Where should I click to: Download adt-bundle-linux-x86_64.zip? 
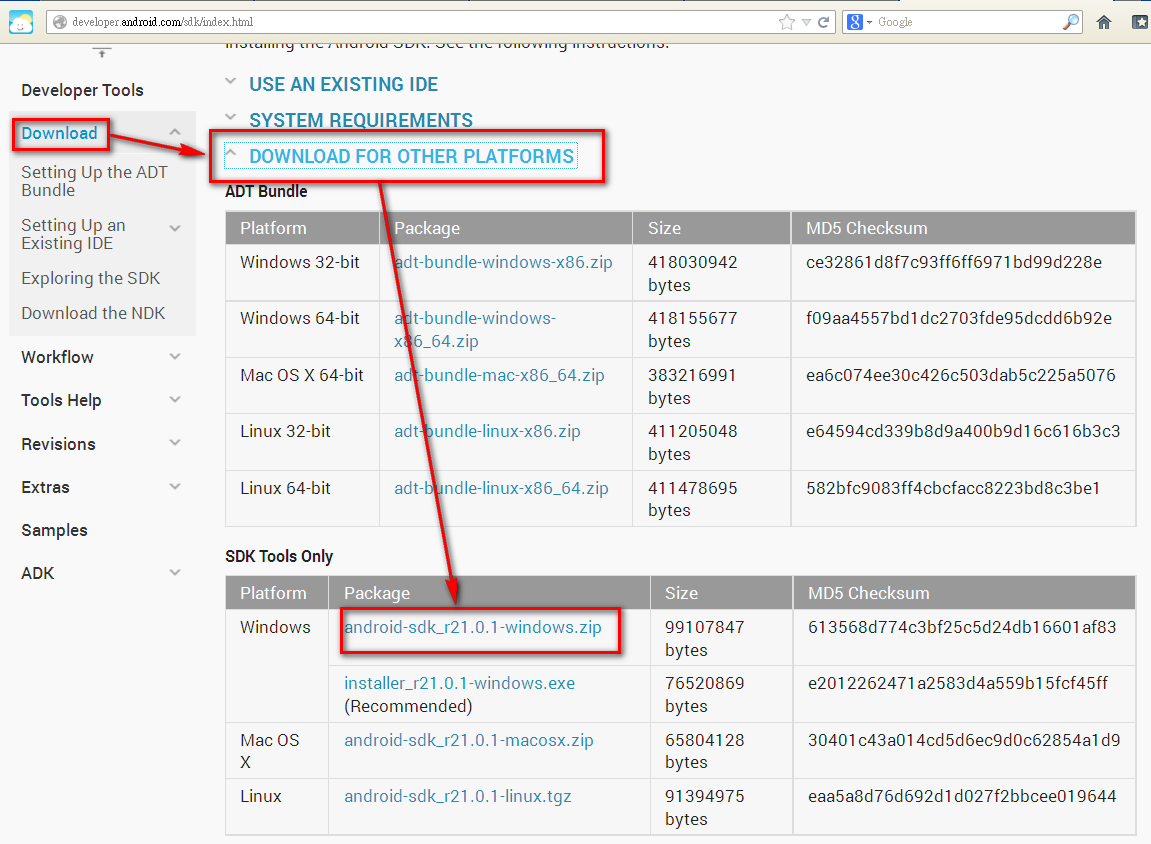tap(501, 488)
